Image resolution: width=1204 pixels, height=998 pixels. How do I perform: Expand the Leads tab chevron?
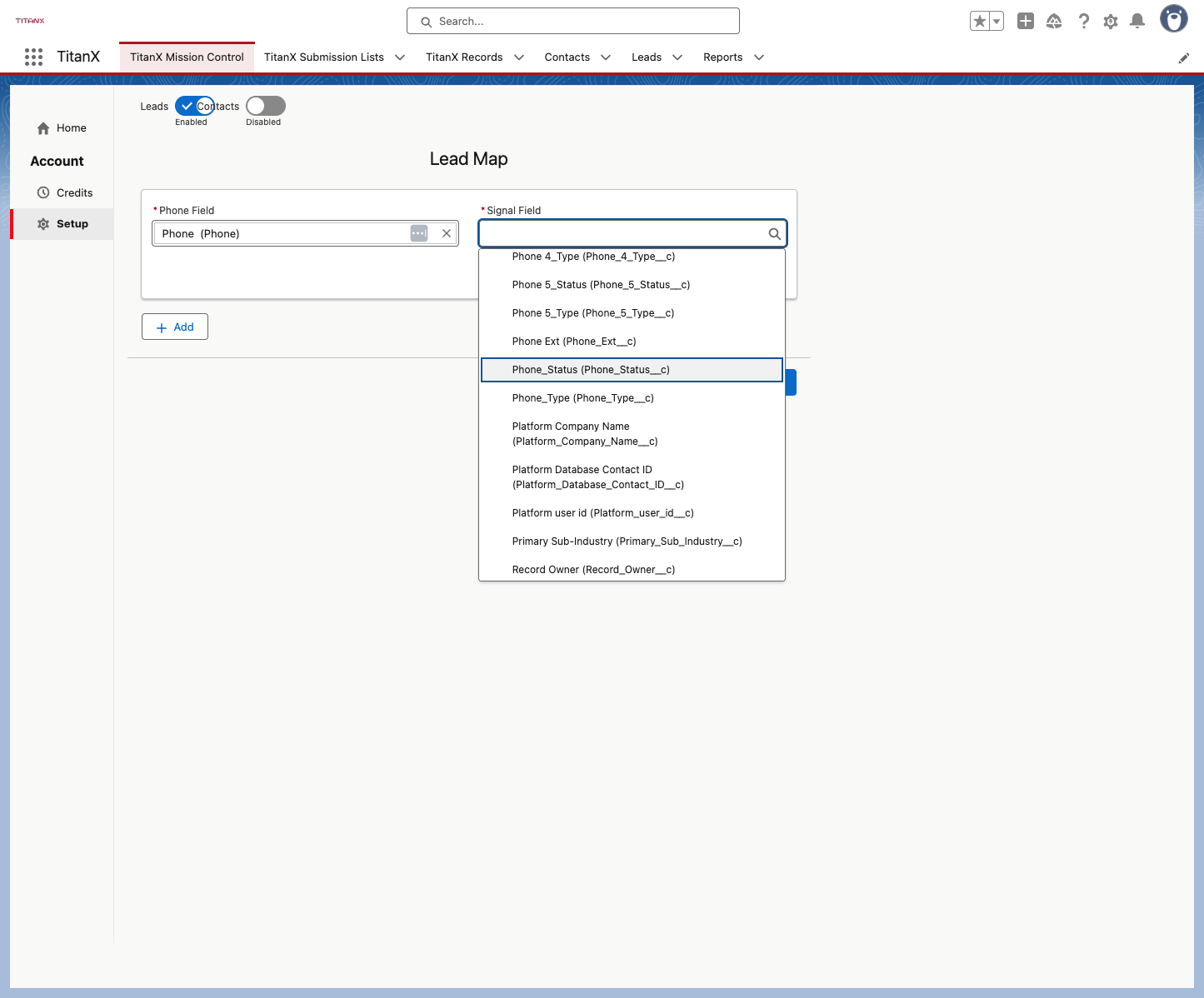tap(677, 57)
